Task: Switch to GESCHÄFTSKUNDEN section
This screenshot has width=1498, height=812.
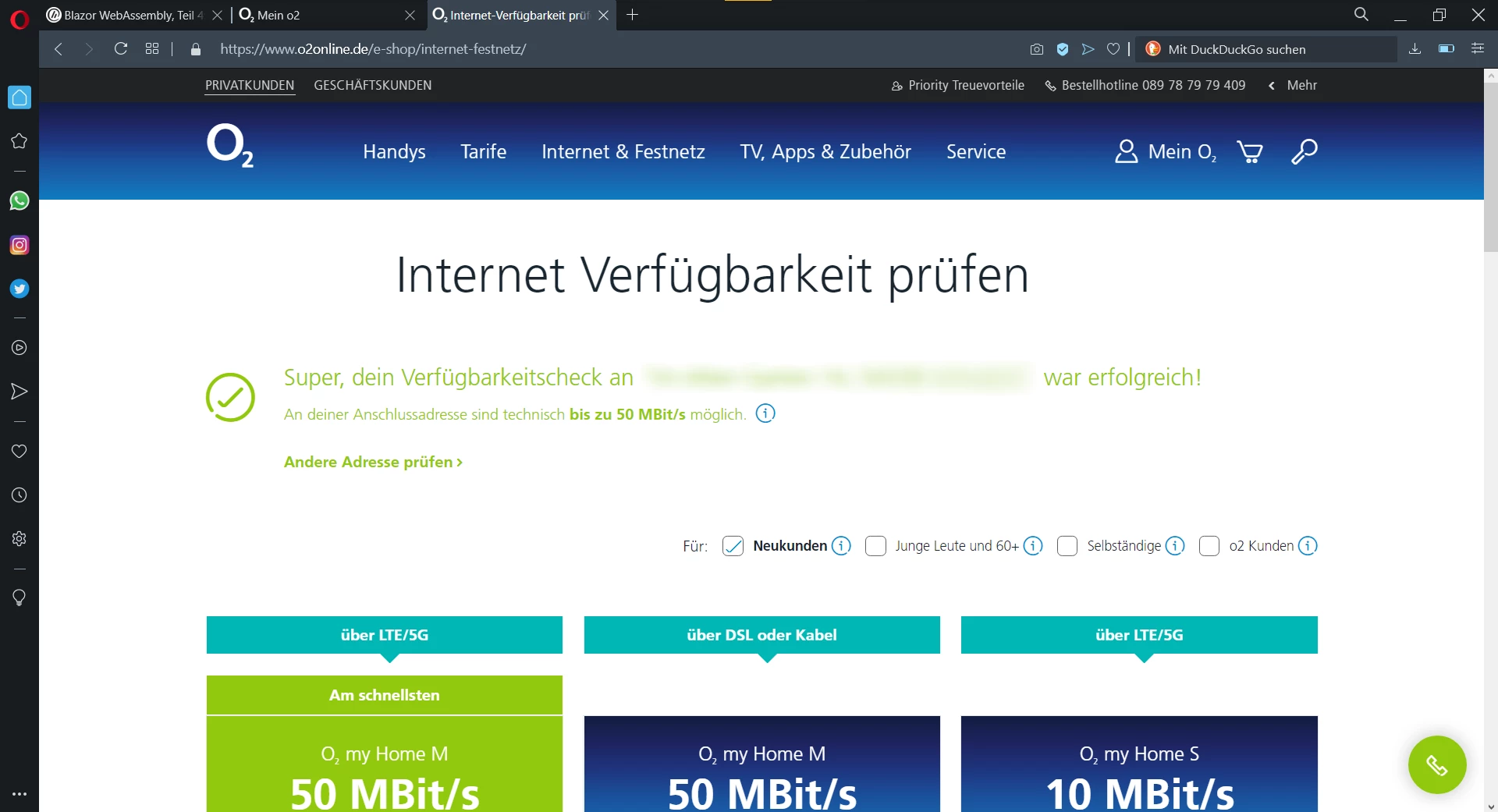Action: (x=373, y=85)
